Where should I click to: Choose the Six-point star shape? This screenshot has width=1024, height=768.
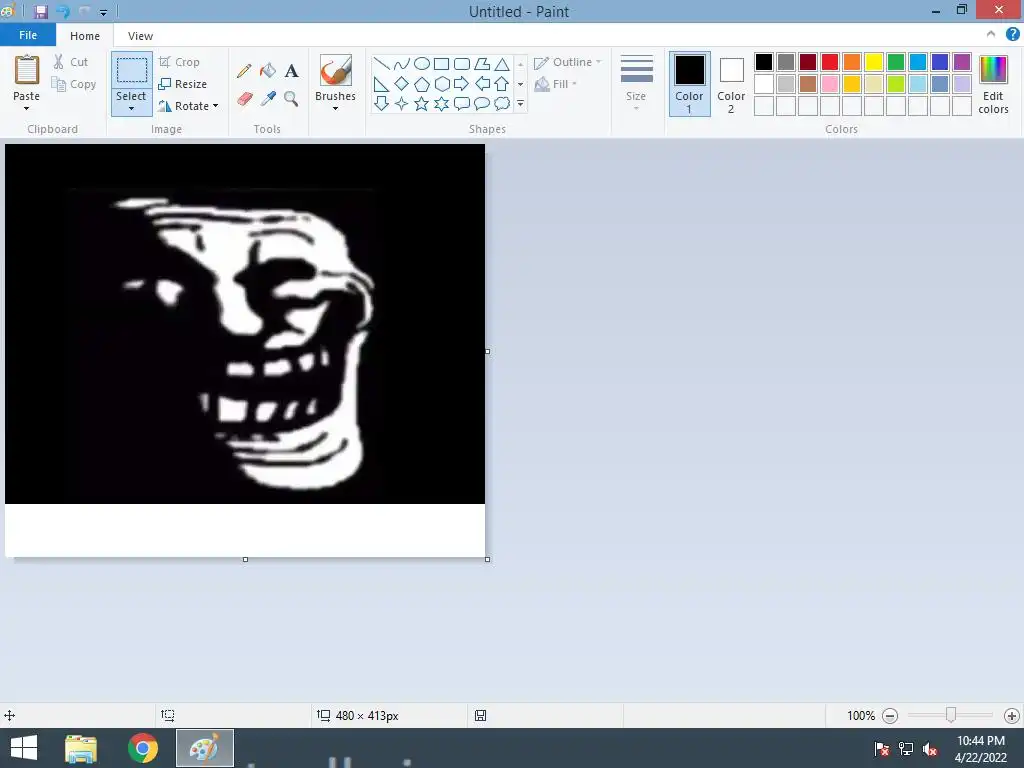click(442, 103)
